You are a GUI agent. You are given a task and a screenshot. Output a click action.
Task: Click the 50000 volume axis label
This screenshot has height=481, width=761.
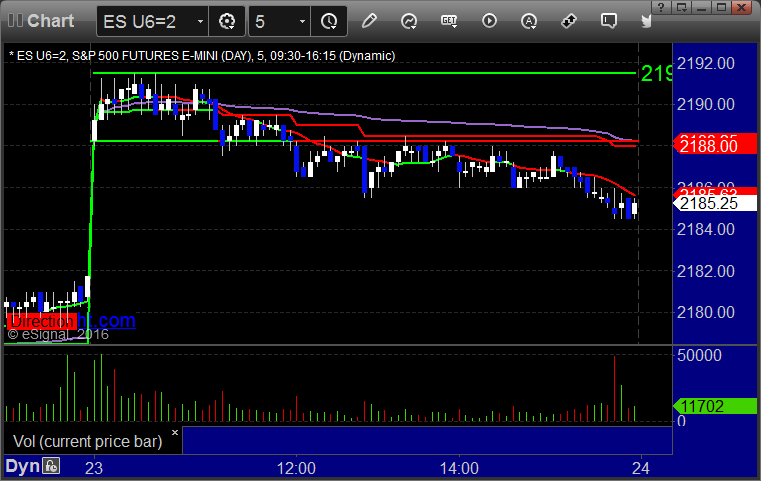coord(699,355)
